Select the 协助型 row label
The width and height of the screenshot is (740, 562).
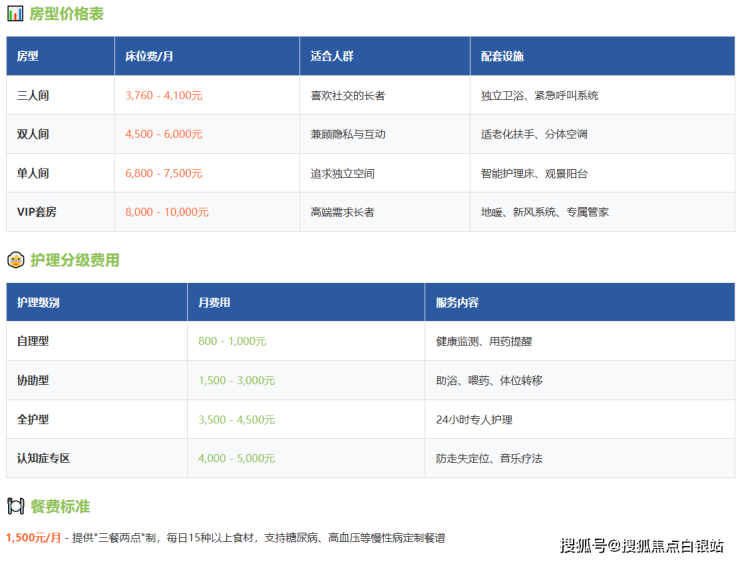(x=33, y=380)
